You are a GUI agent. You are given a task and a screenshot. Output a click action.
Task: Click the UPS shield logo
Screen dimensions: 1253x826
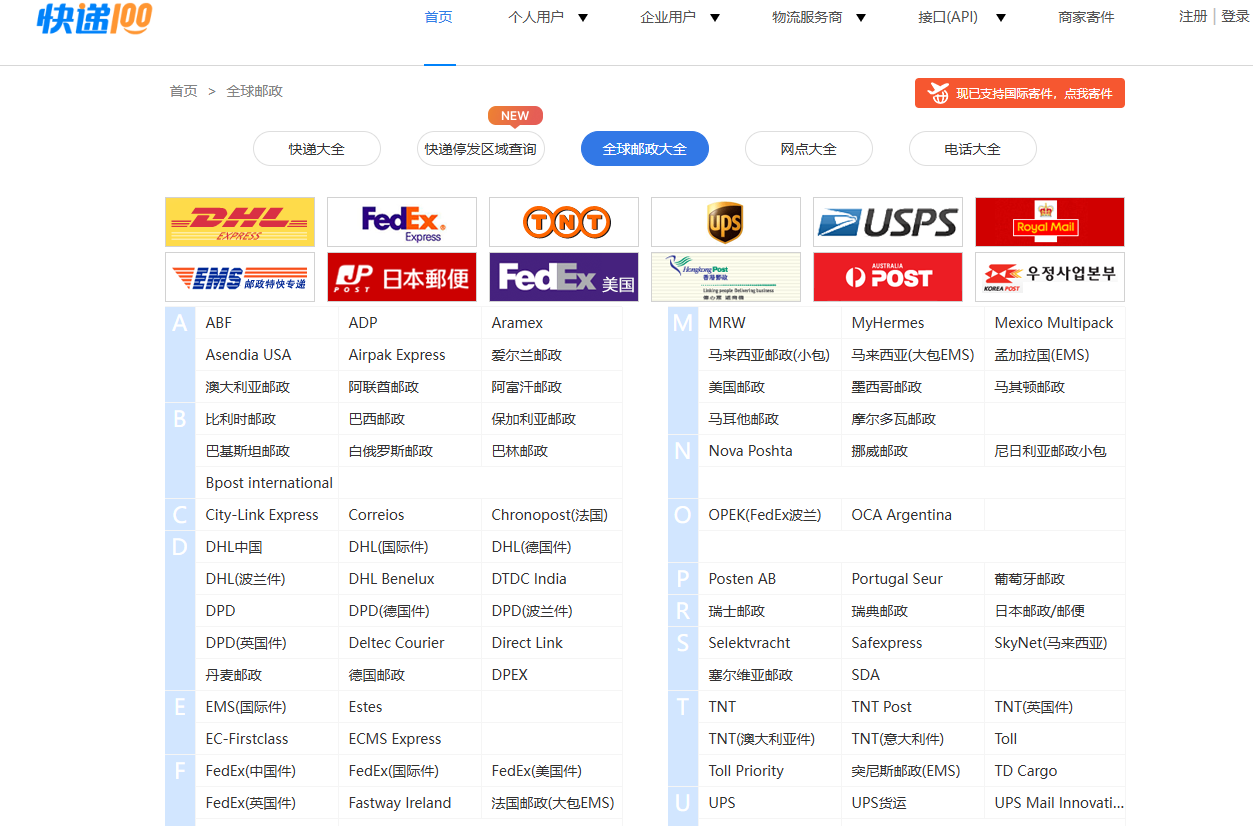coord(725,222)
